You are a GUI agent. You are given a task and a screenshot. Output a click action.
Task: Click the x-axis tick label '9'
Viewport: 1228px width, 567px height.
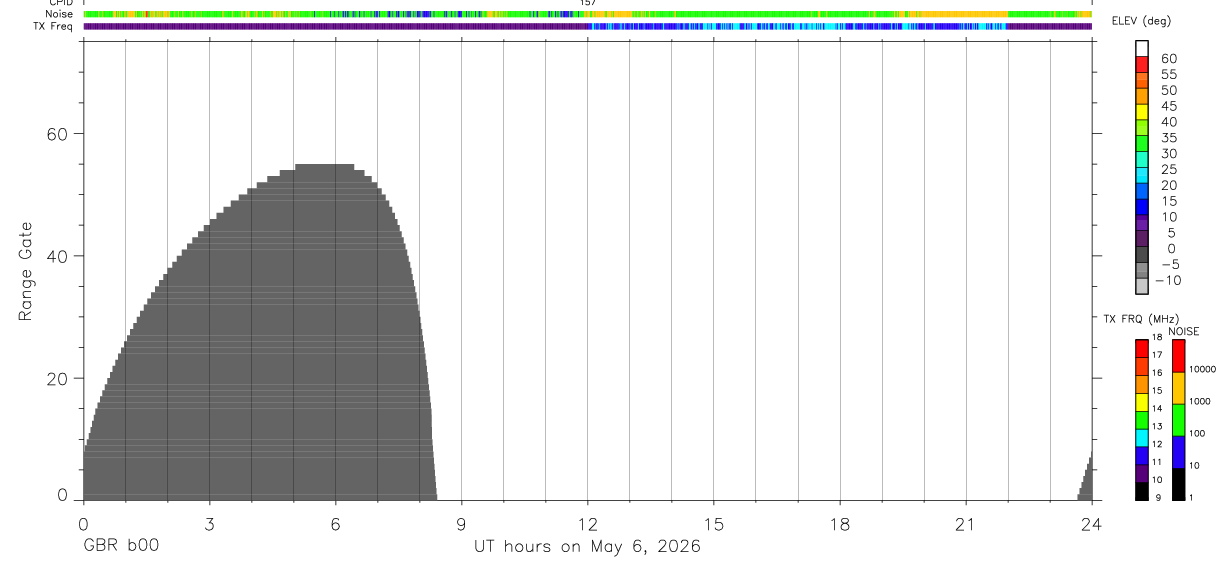pos(461,524)
